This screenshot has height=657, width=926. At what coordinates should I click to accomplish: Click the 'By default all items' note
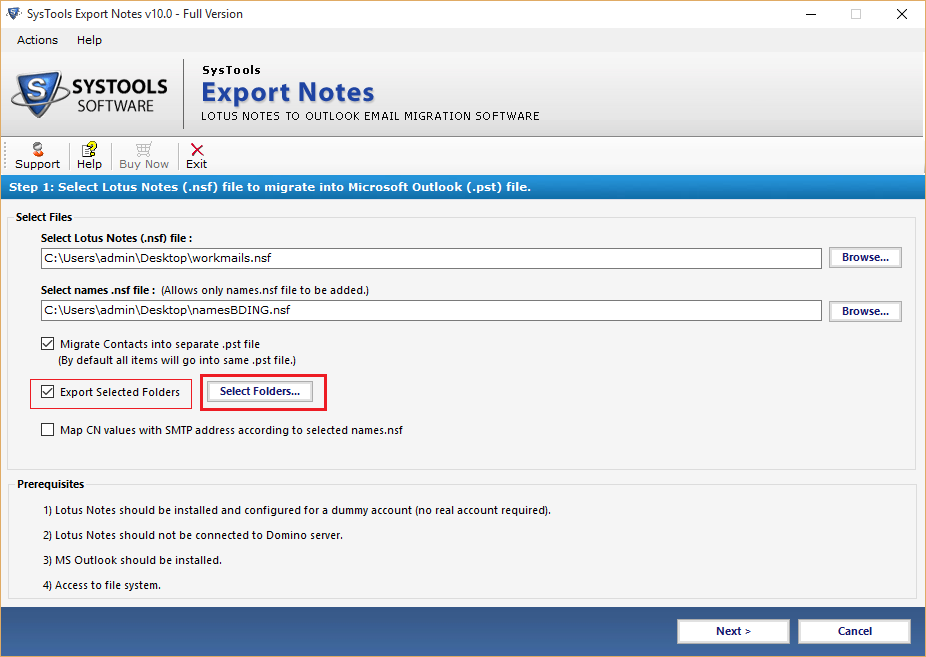tap(177, 360)
